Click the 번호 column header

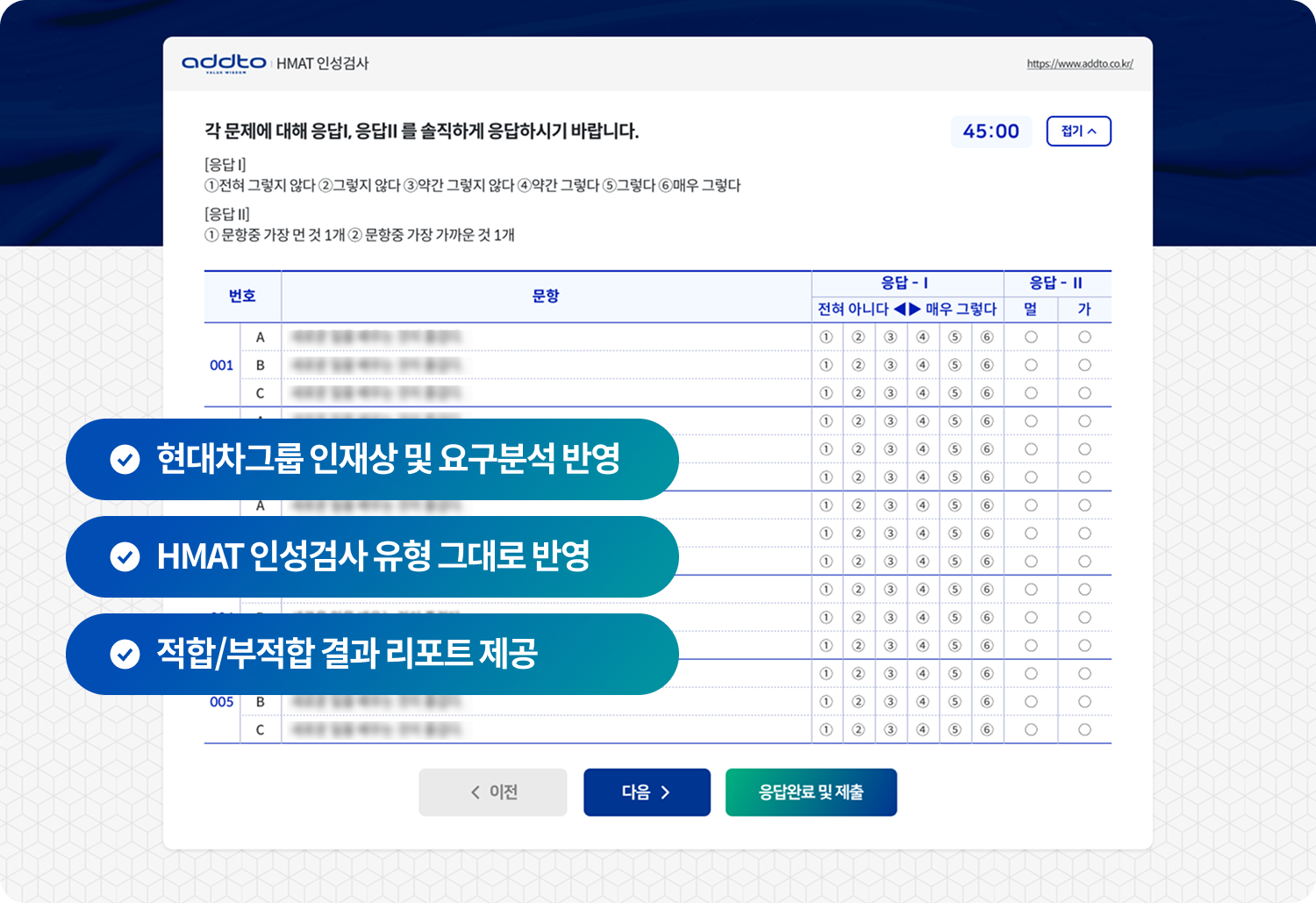click(242, 297)
